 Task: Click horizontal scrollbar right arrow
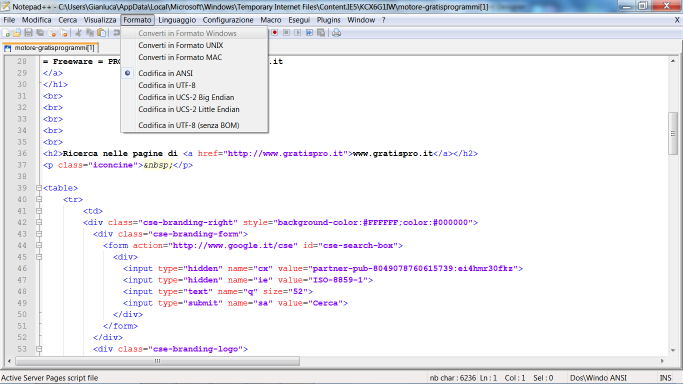coord(662,361)
